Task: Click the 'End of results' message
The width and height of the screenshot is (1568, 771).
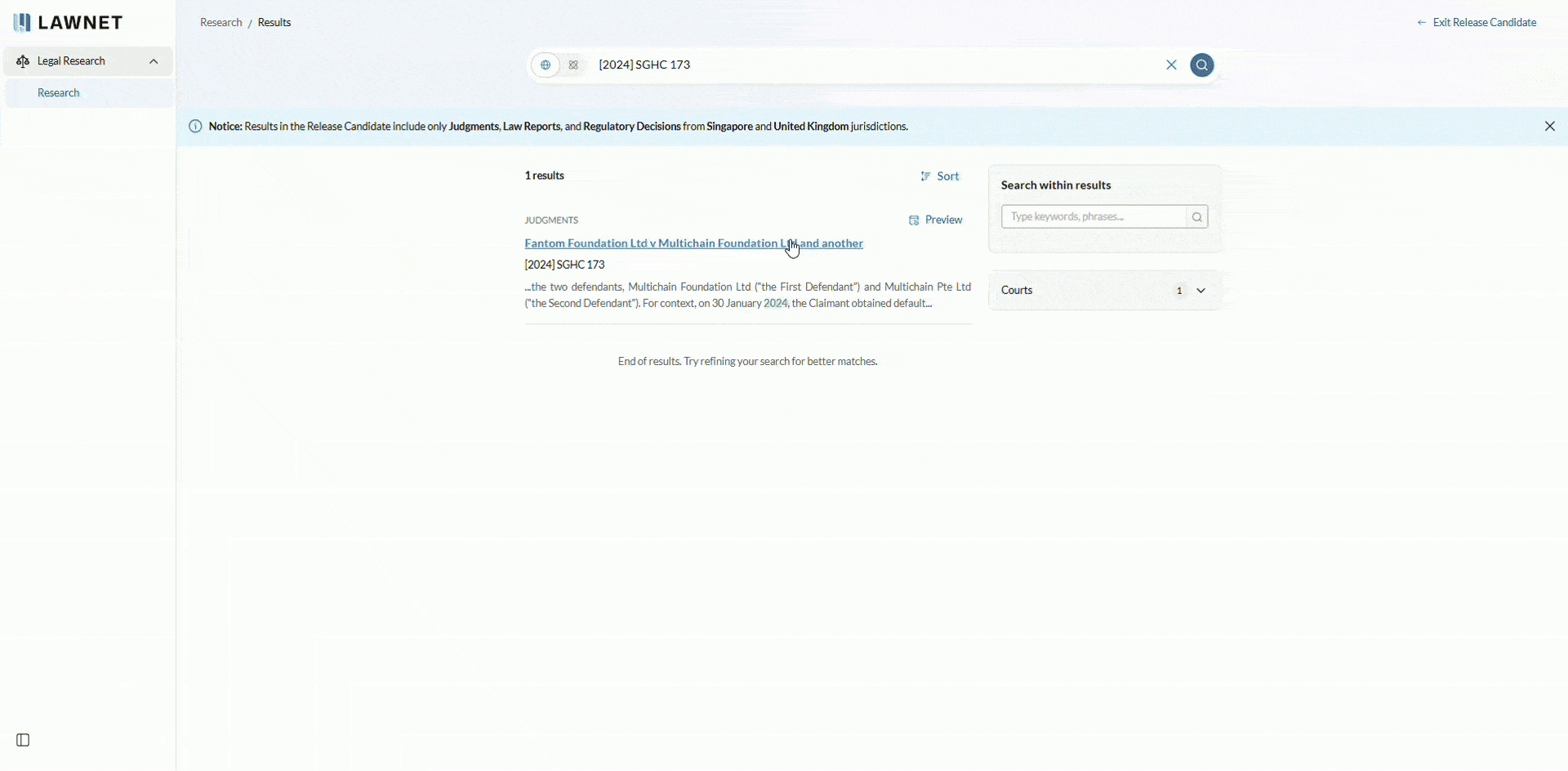Action: point(748,363)
